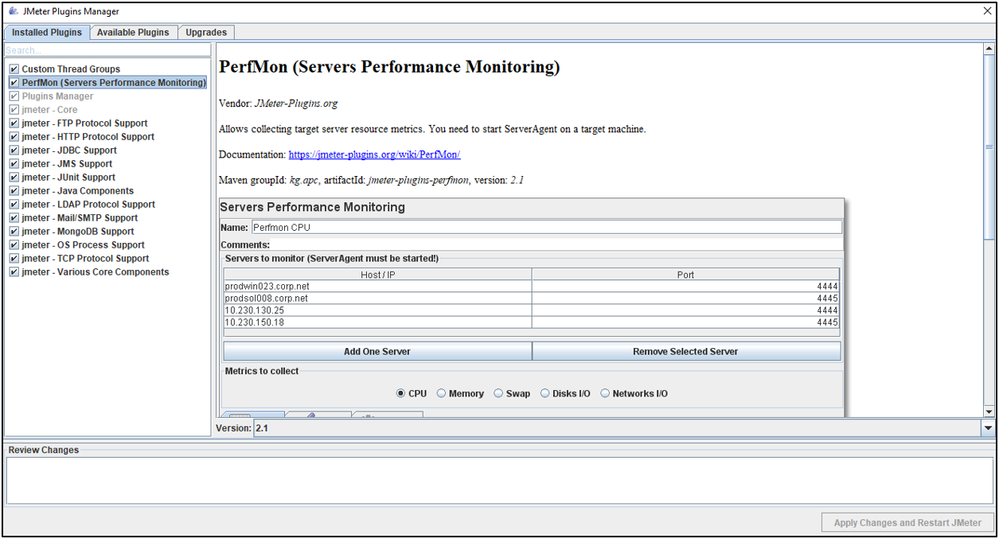The image size is (999, 539).
Task: Select jmeter - OS Process Support entry
Action: point(83,245)
